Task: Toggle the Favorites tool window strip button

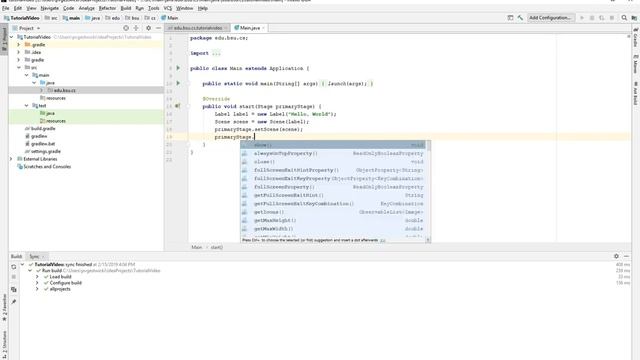Action: click(4, 308)
